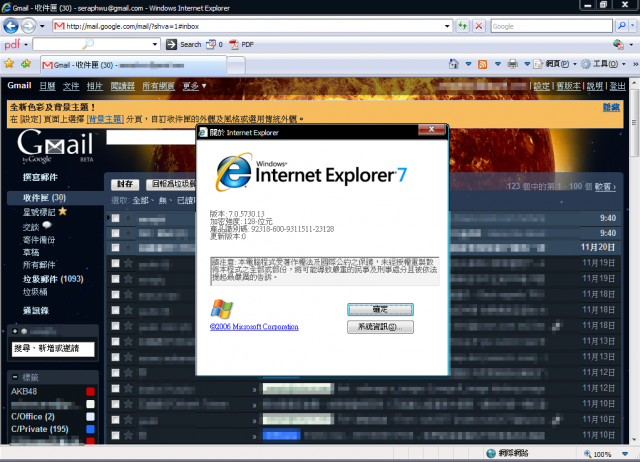
Task: Open the Gmail 相片 photos link
Action: point(95,86)
